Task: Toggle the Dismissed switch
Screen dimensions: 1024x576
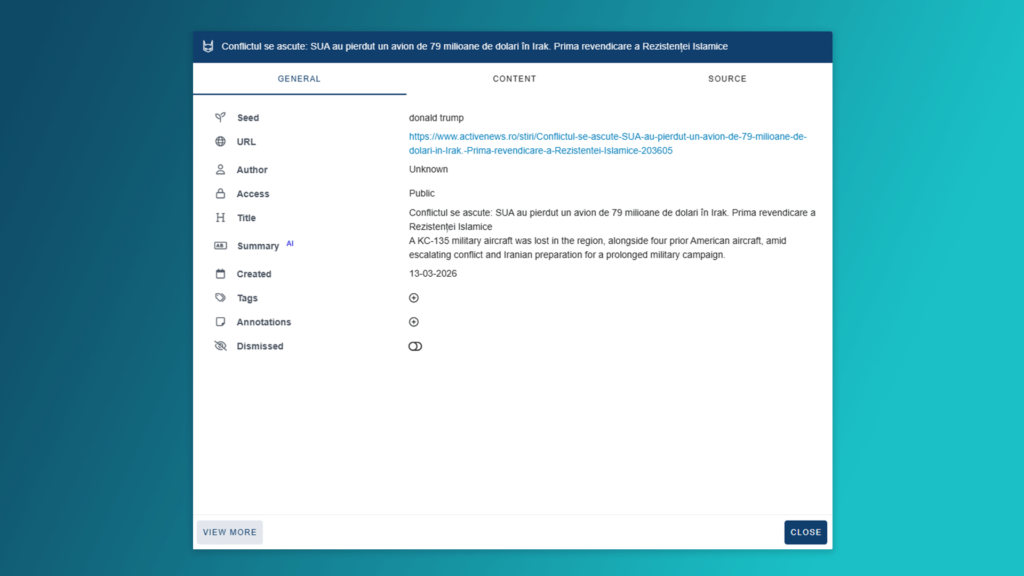Action: coord(415,346)
